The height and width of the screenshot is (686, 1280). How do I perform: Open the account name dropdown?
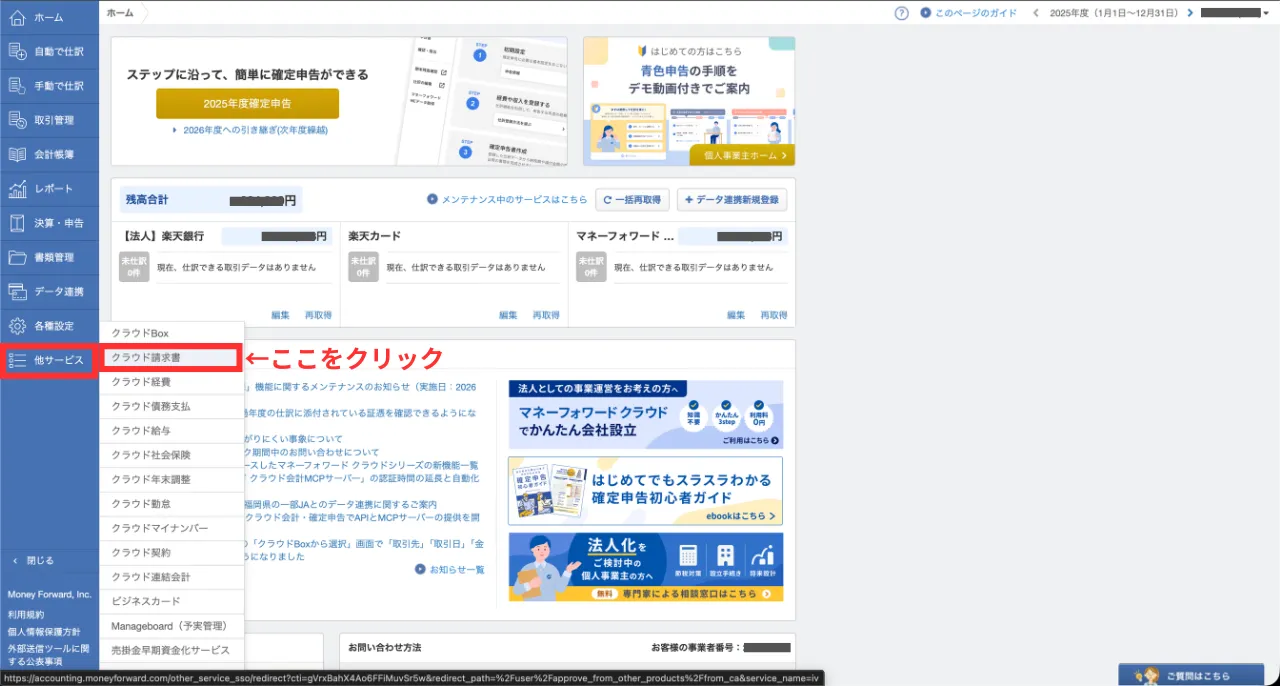(x=1236, y=13)
